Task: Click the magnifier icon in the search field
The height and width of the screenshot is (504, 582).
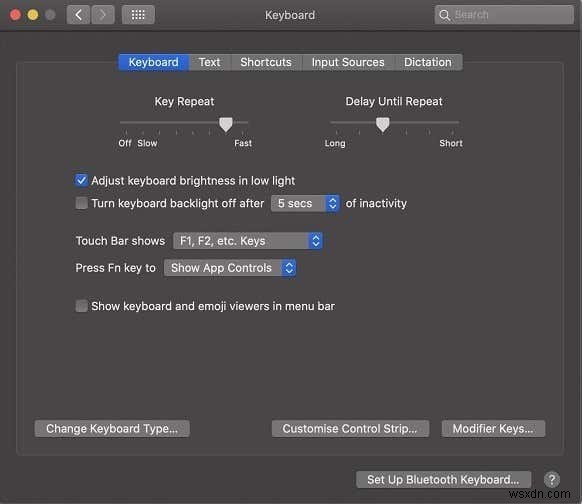Action: tap(444, 15)
